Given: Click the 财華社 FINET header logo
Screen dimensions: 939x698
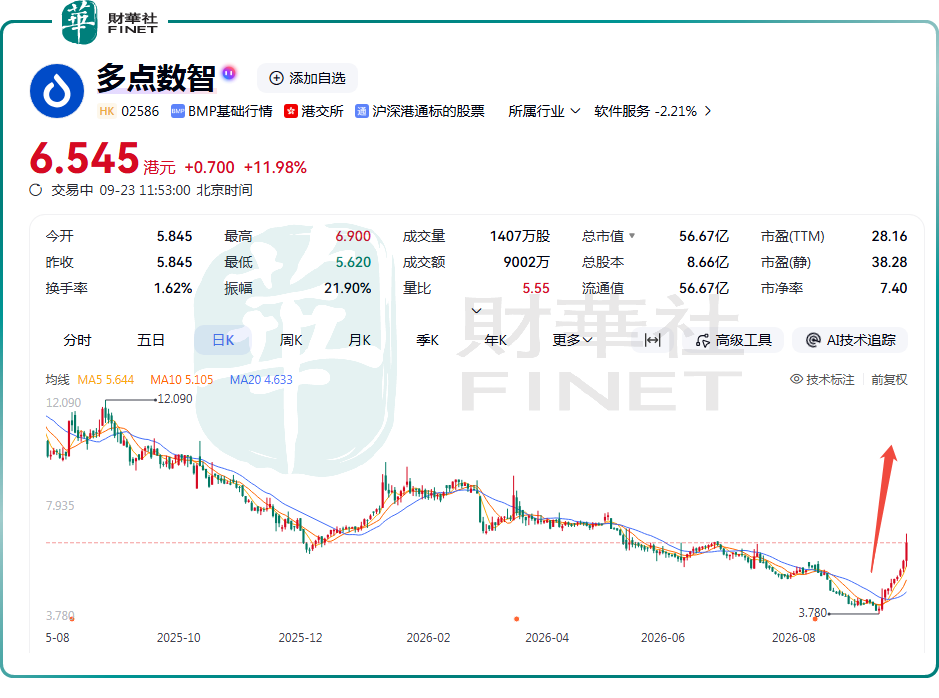Looking at the screenshot, I should pyautogui.click(x=110, y=23).
